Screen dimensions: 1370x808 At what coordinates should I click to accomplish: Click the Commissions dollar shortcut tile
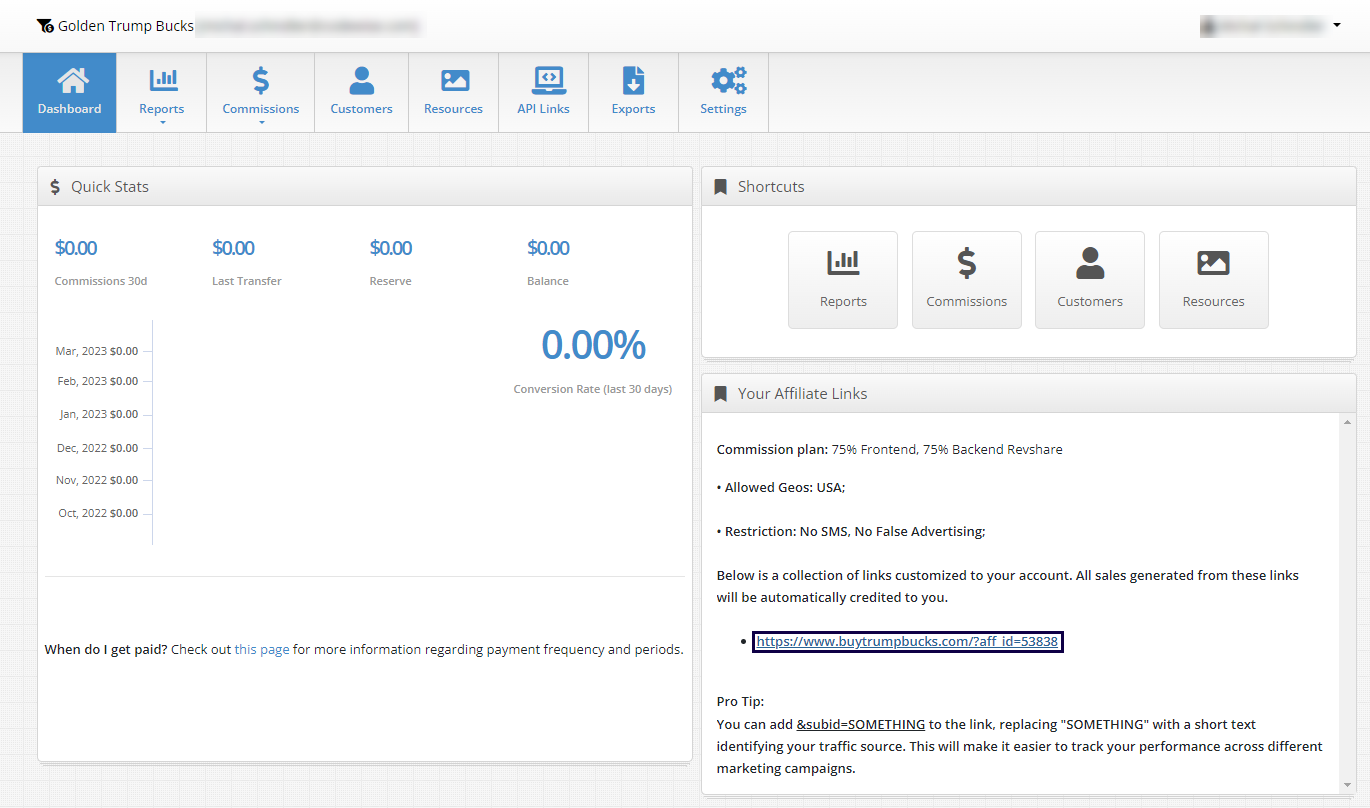966,280
